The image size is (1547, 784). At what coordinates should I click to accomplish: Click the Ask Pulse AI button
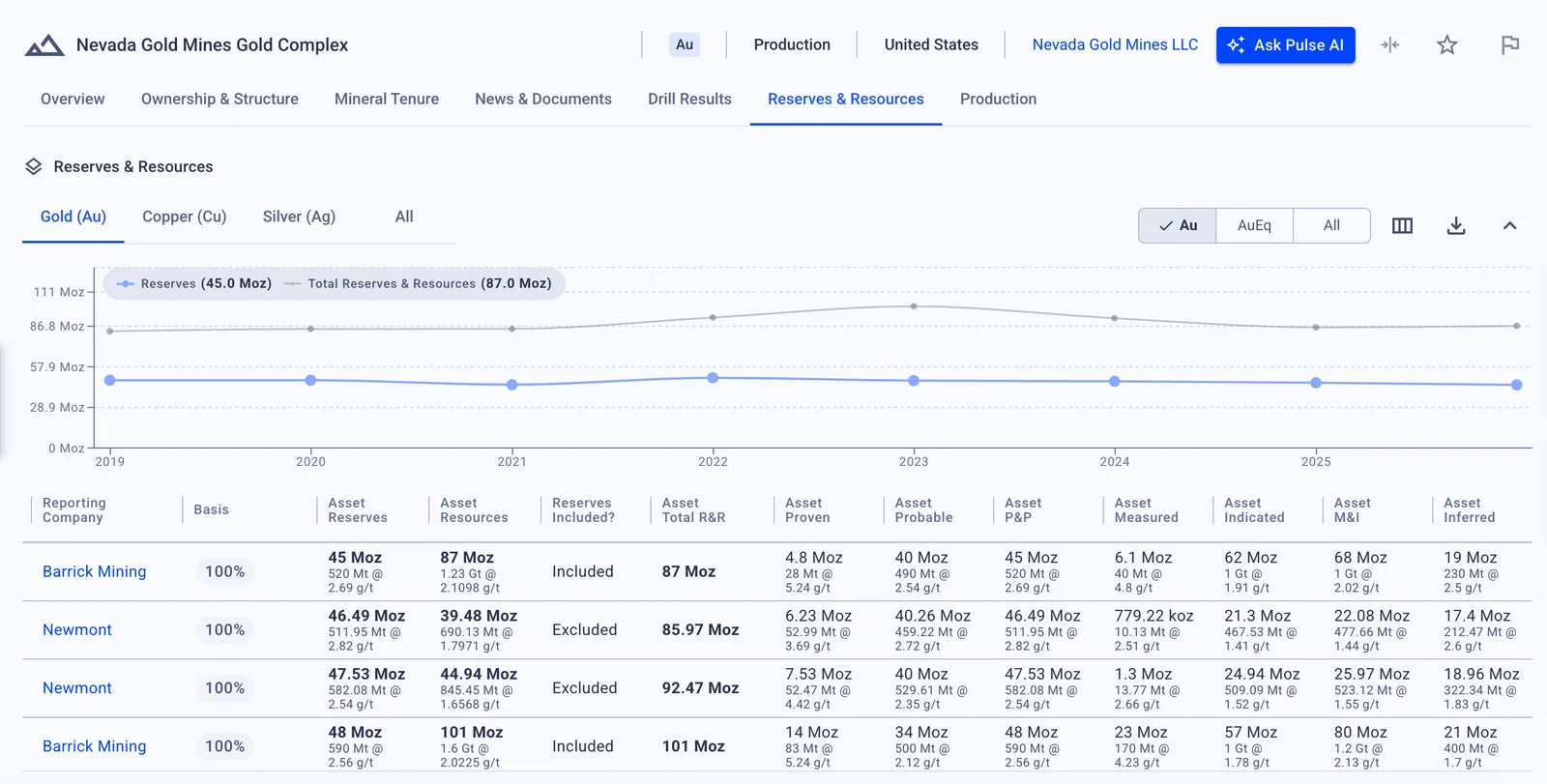(x=1286, y=44)
